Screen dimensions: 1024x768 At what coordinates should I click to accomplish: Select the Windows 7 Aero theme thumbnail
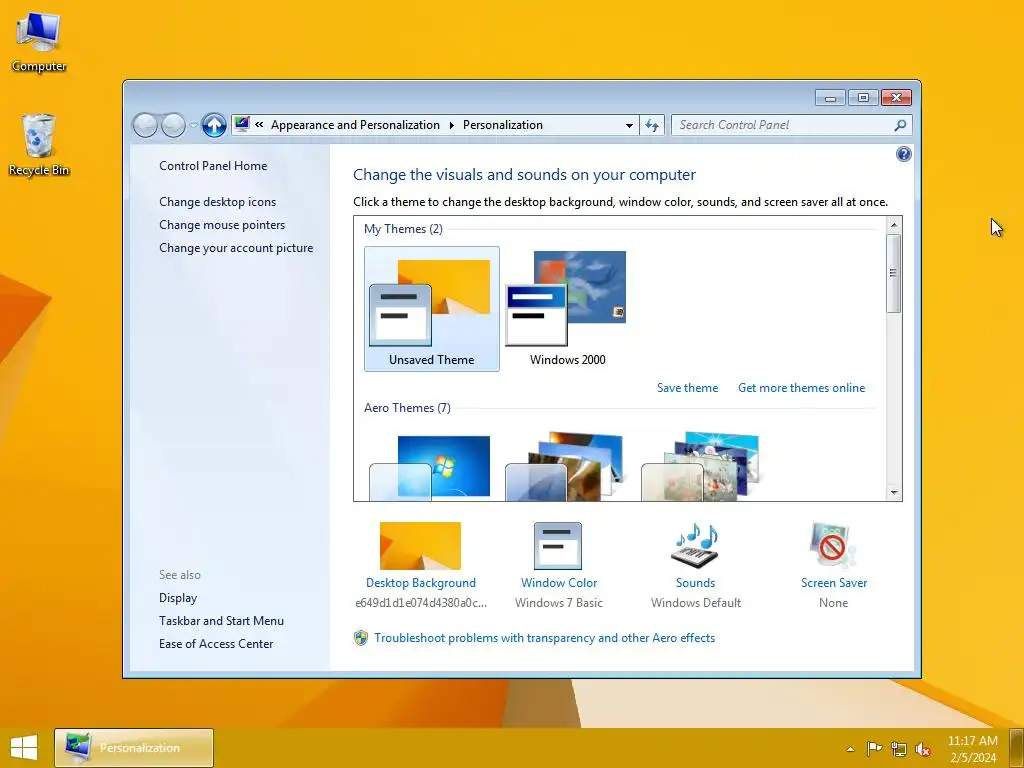[x=430, y=468]
